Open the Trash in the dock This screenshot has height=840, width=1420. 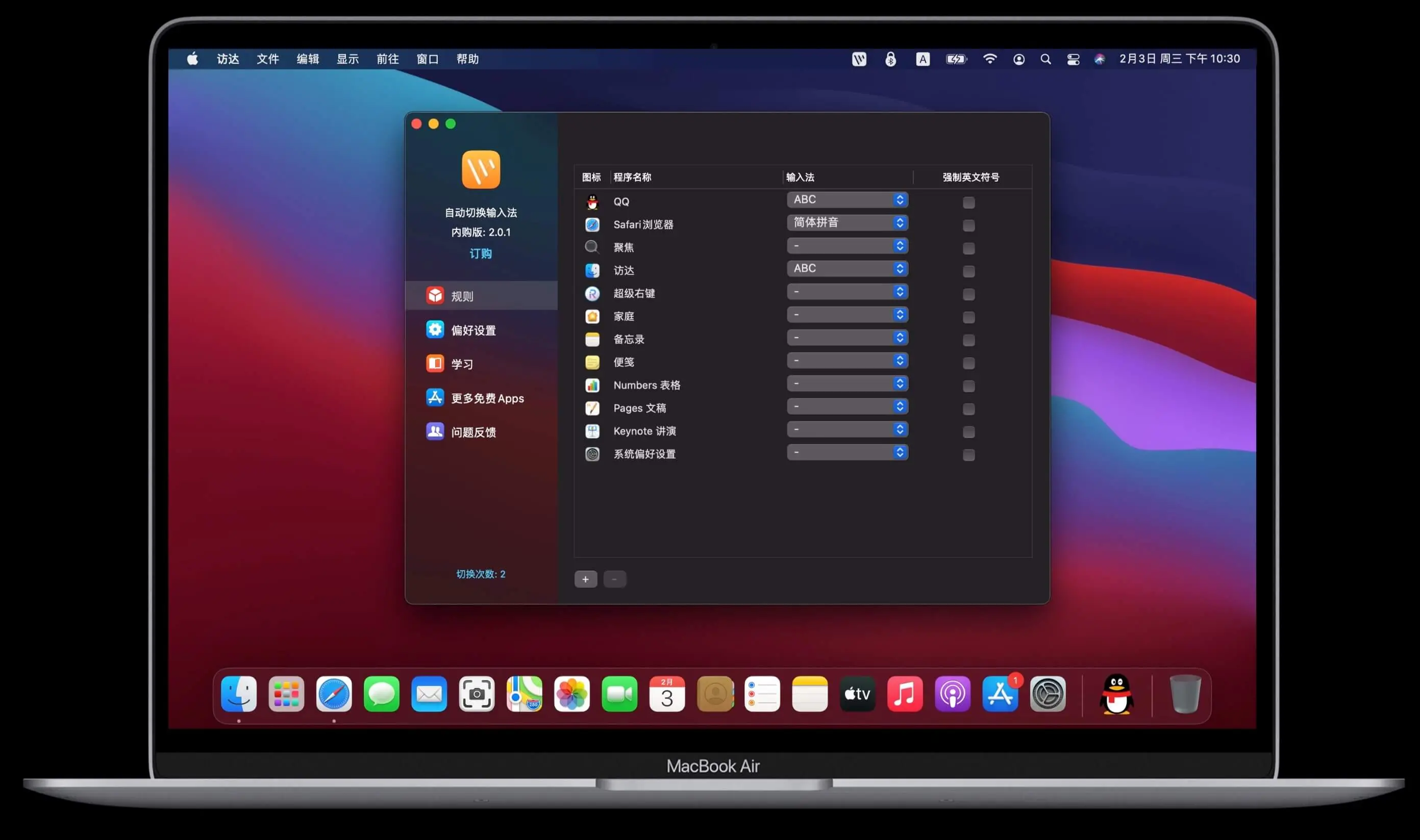1184,694
